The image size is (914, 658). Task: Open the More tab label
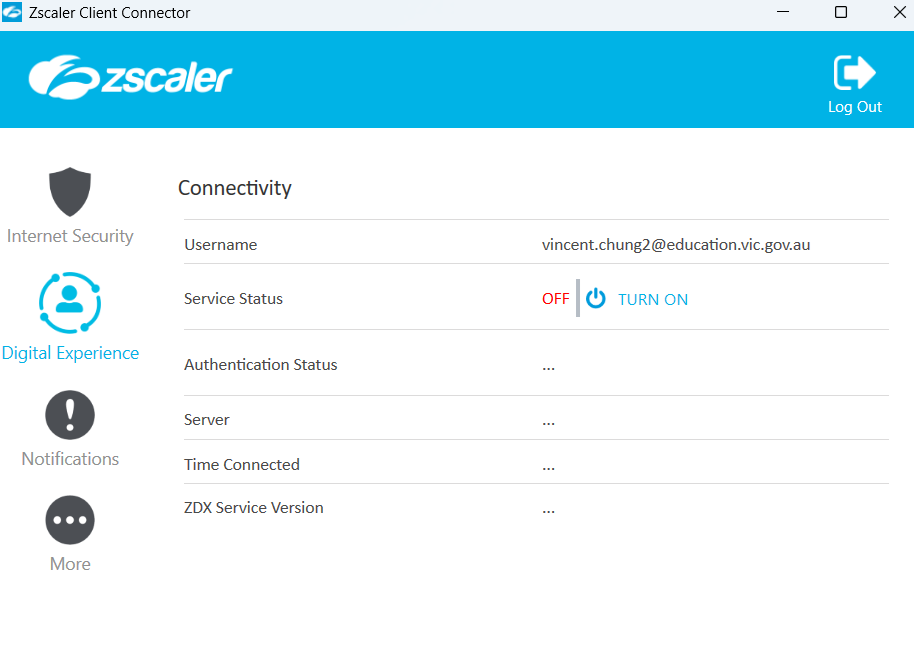(x=70, y=564)
